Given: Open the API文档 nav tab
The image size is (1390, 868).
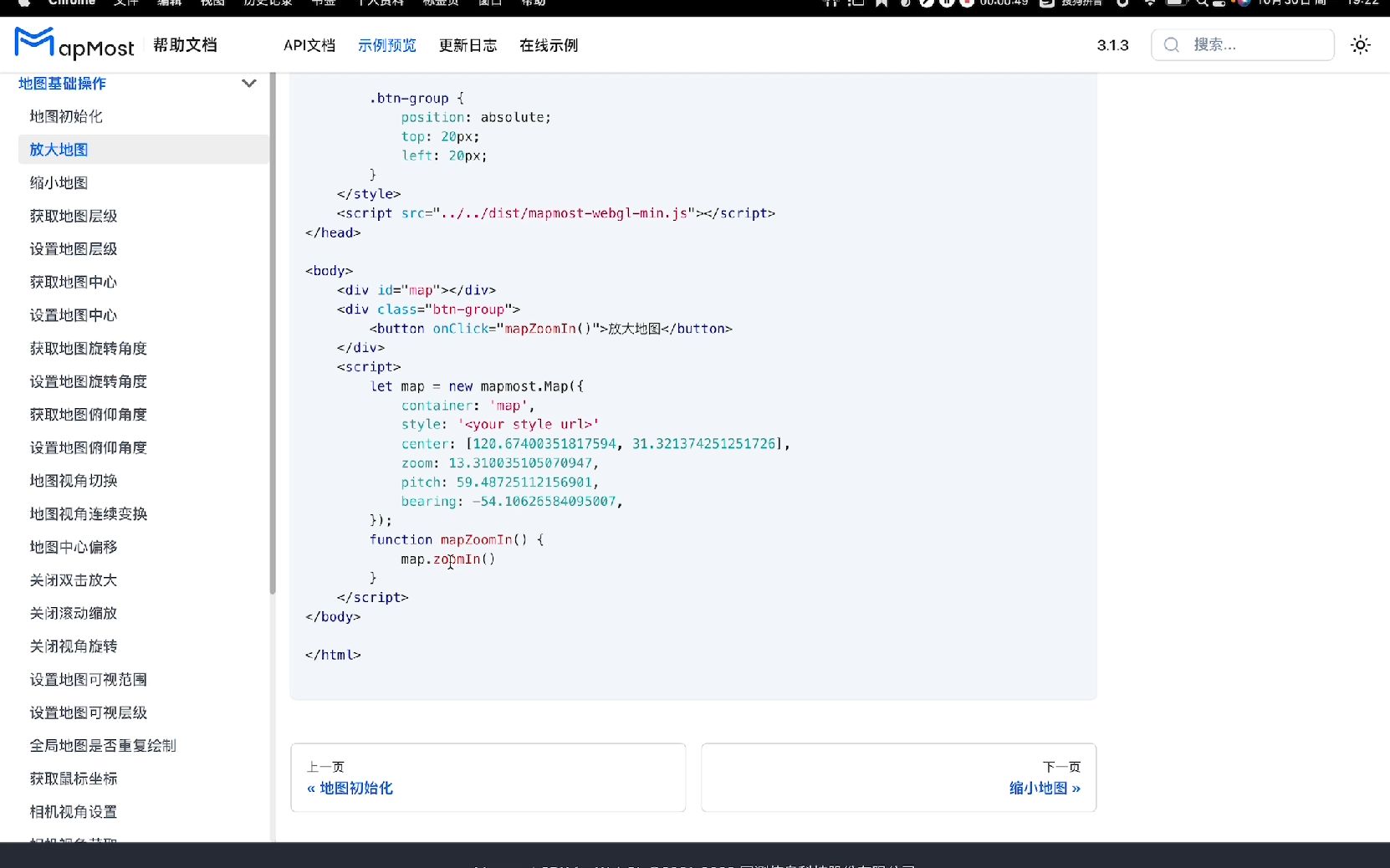Looking at the screenshot, I should 309,45.
